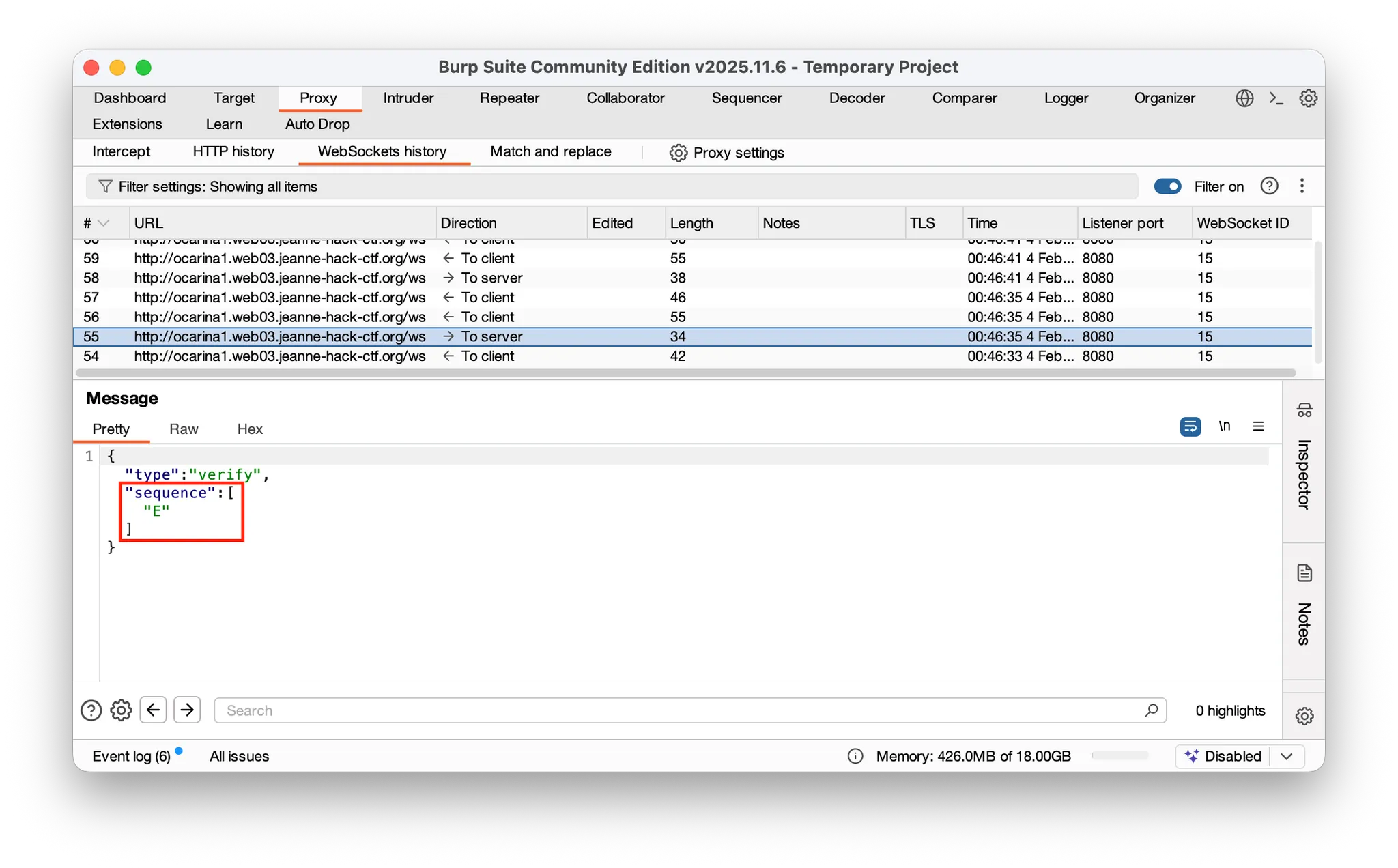Click the filter help question mark icon
This screenshot has height=868, width=1398.
1269,186
